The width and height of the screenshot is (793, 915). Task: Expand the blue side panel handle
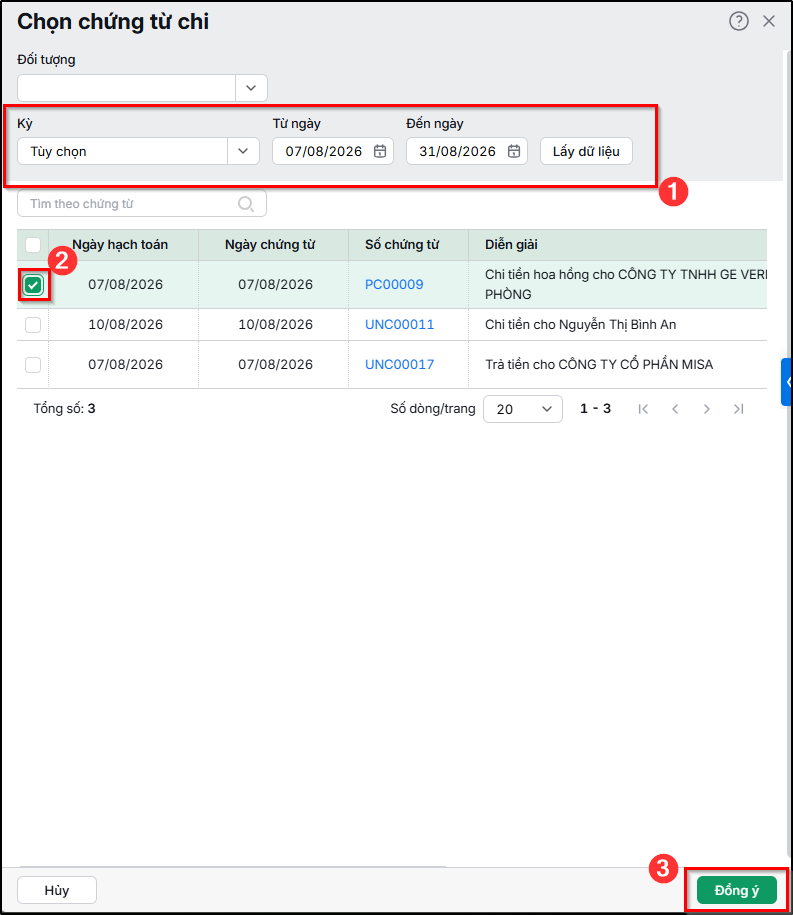[x=787, y=382]
